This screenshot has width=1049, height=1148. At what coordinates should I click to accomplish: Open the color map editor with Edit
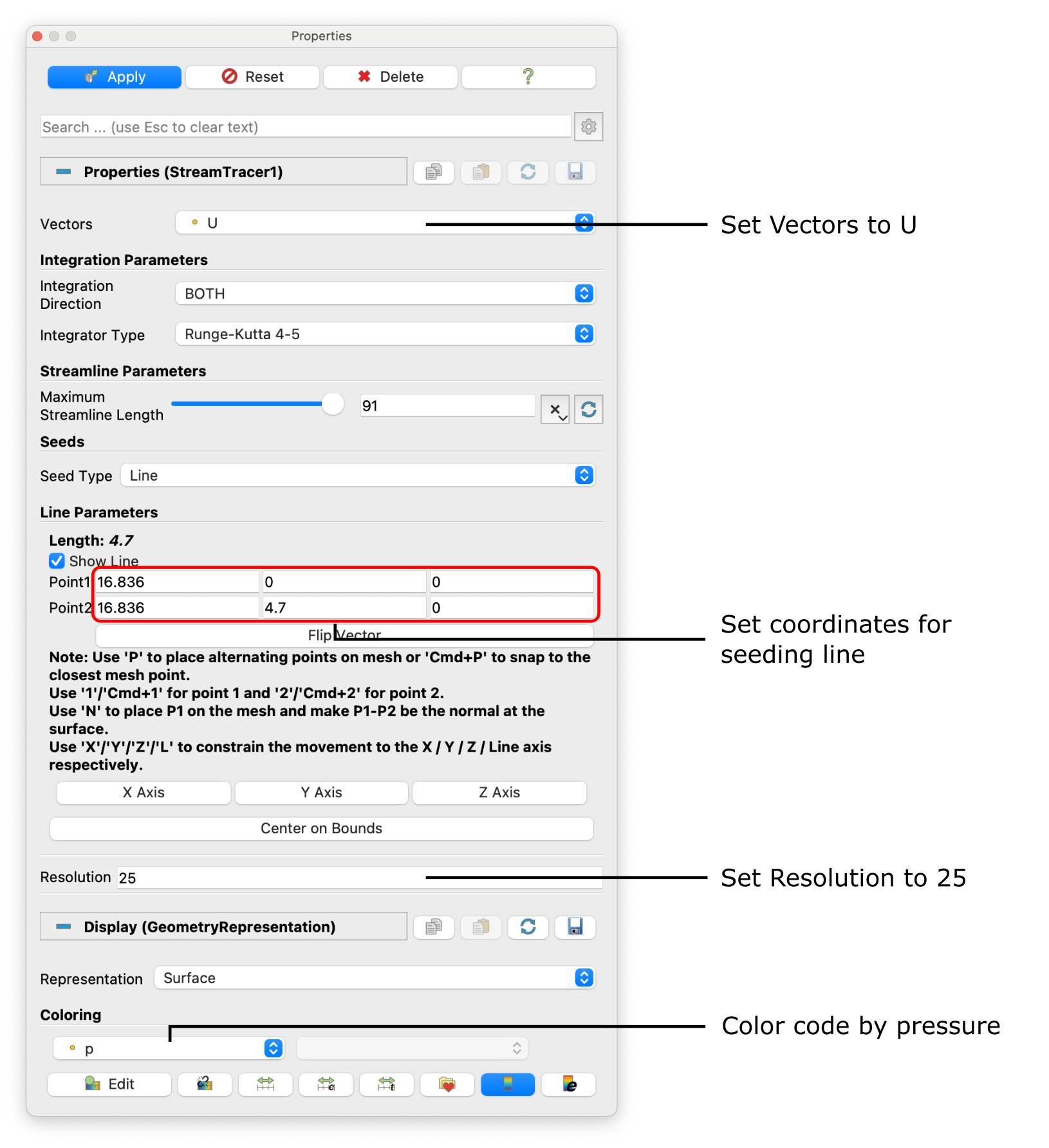click(109, 1084)
